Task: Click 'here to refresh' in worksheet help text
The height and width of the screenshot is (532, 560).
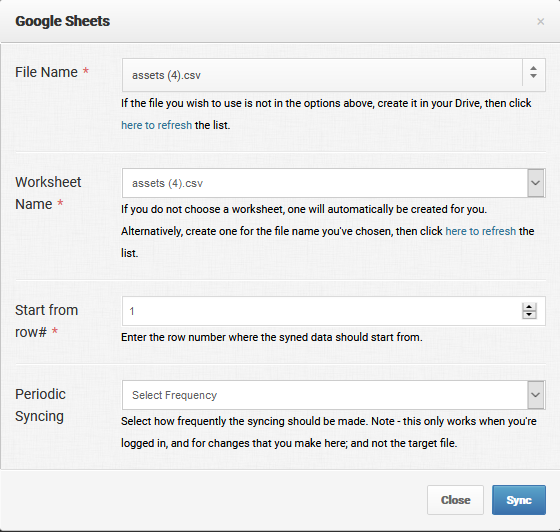Action: pos(480,231)
